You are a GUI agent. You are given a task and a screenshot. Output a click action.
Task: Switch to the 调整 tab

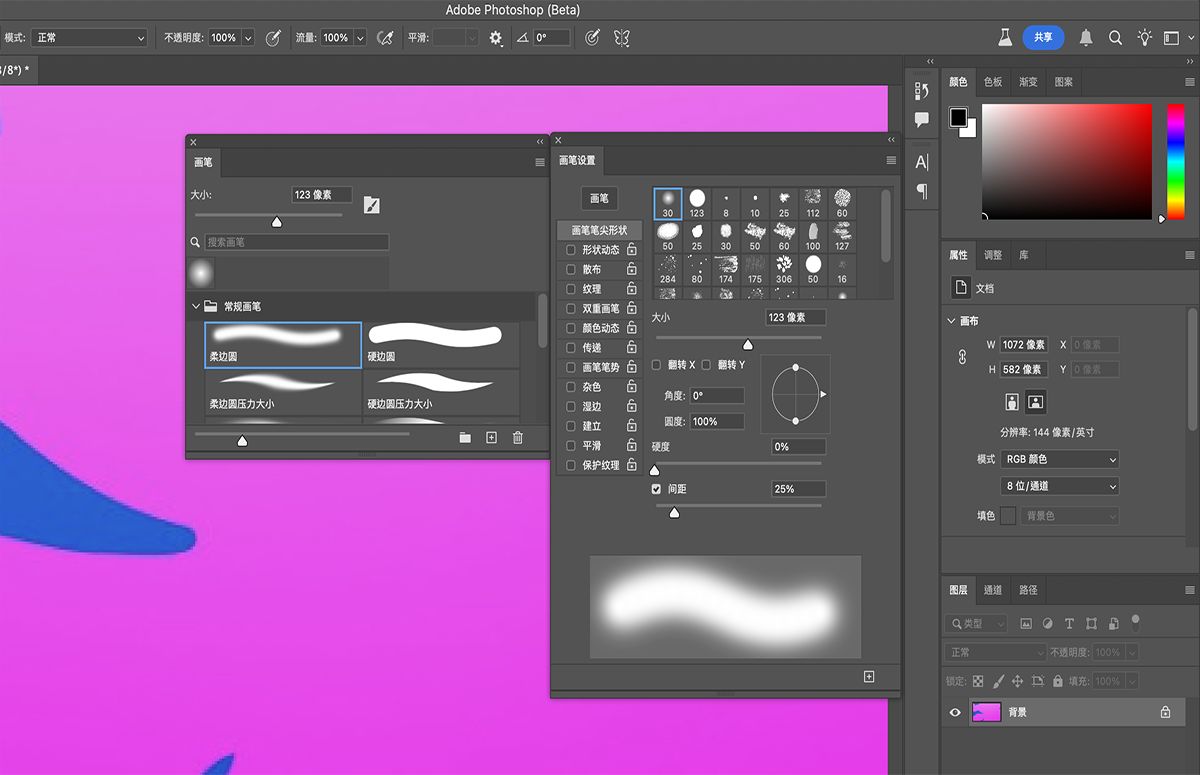(993, 255)
